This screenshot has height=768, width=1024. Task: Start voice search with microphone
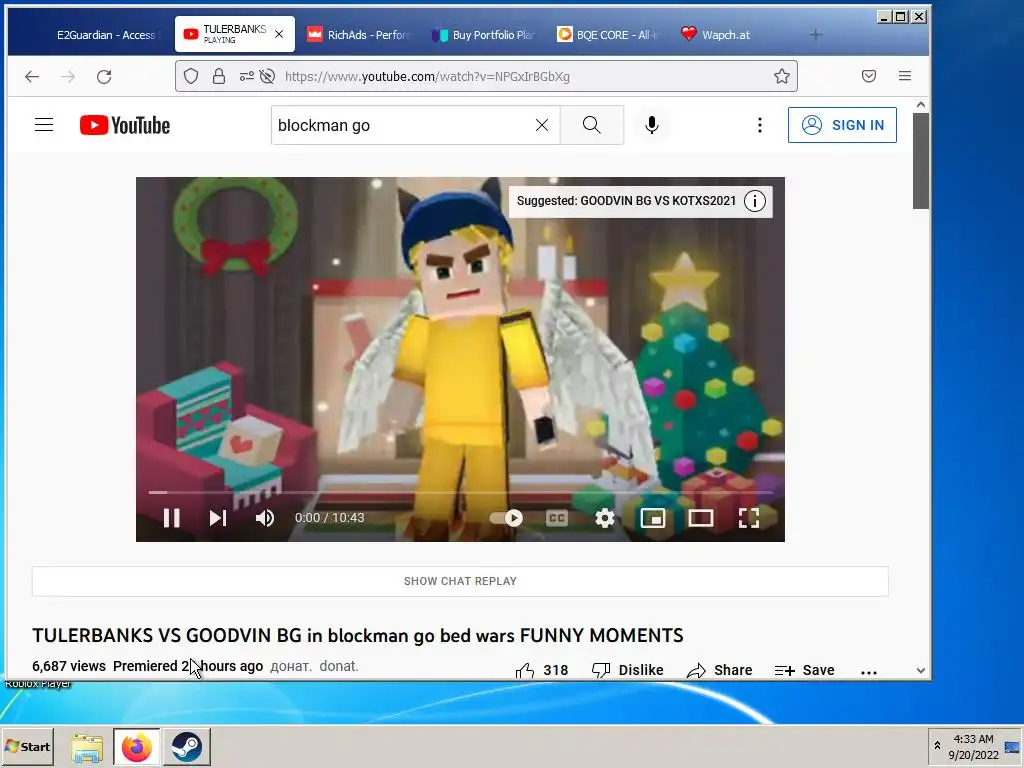651,125
